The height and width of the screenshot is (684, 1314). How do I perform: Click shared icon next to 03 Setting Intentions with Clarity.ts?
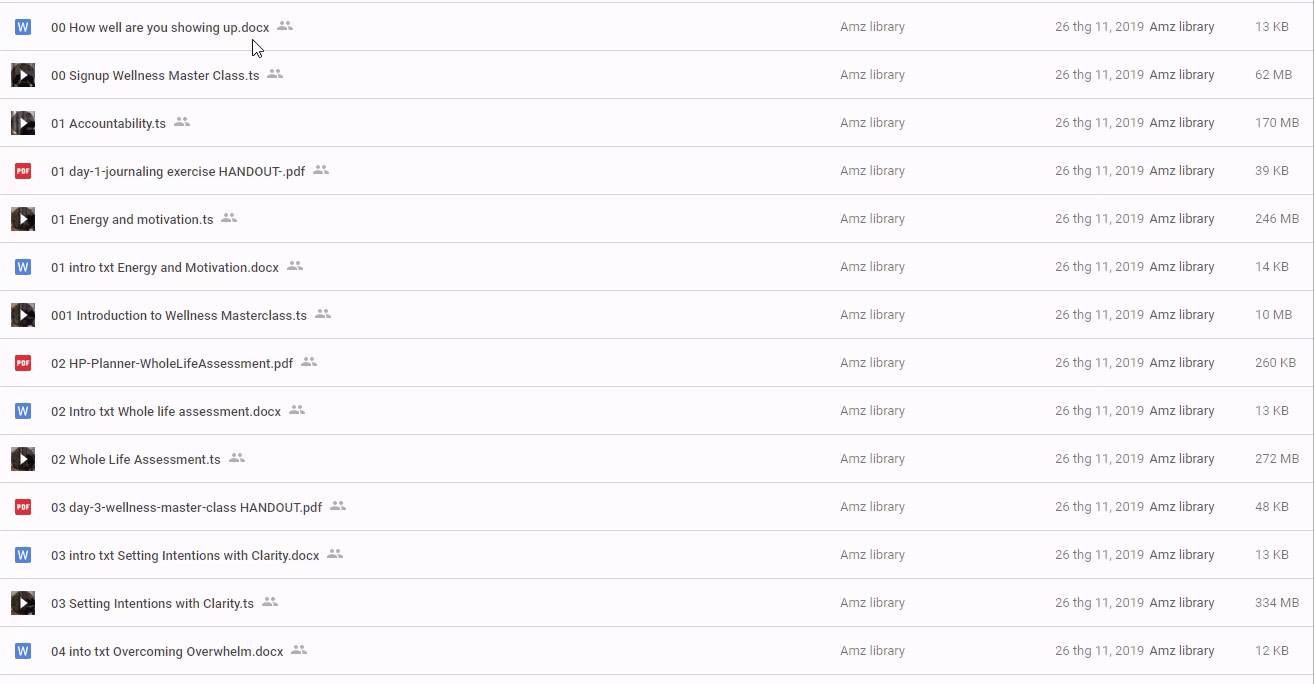tap(270, 602)
